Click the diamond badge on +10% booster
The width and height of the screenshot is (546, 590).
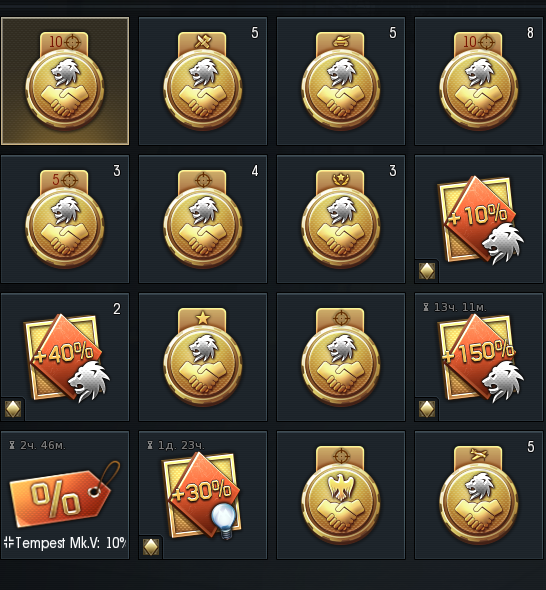[x=427, y=271]
